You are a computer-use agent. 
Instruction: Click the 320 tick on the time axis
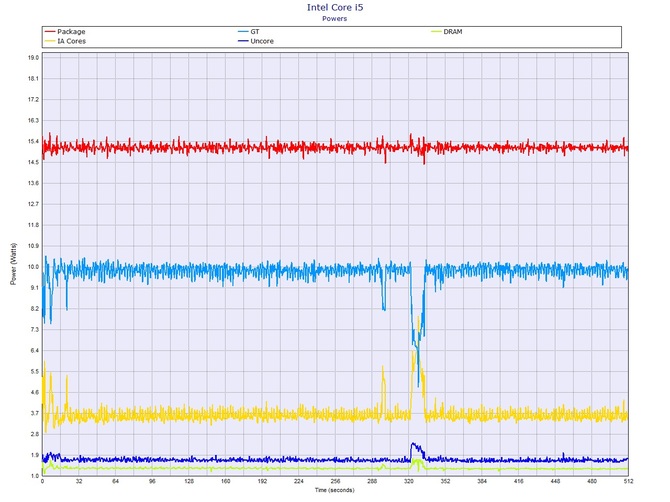(x=408, y=481)
